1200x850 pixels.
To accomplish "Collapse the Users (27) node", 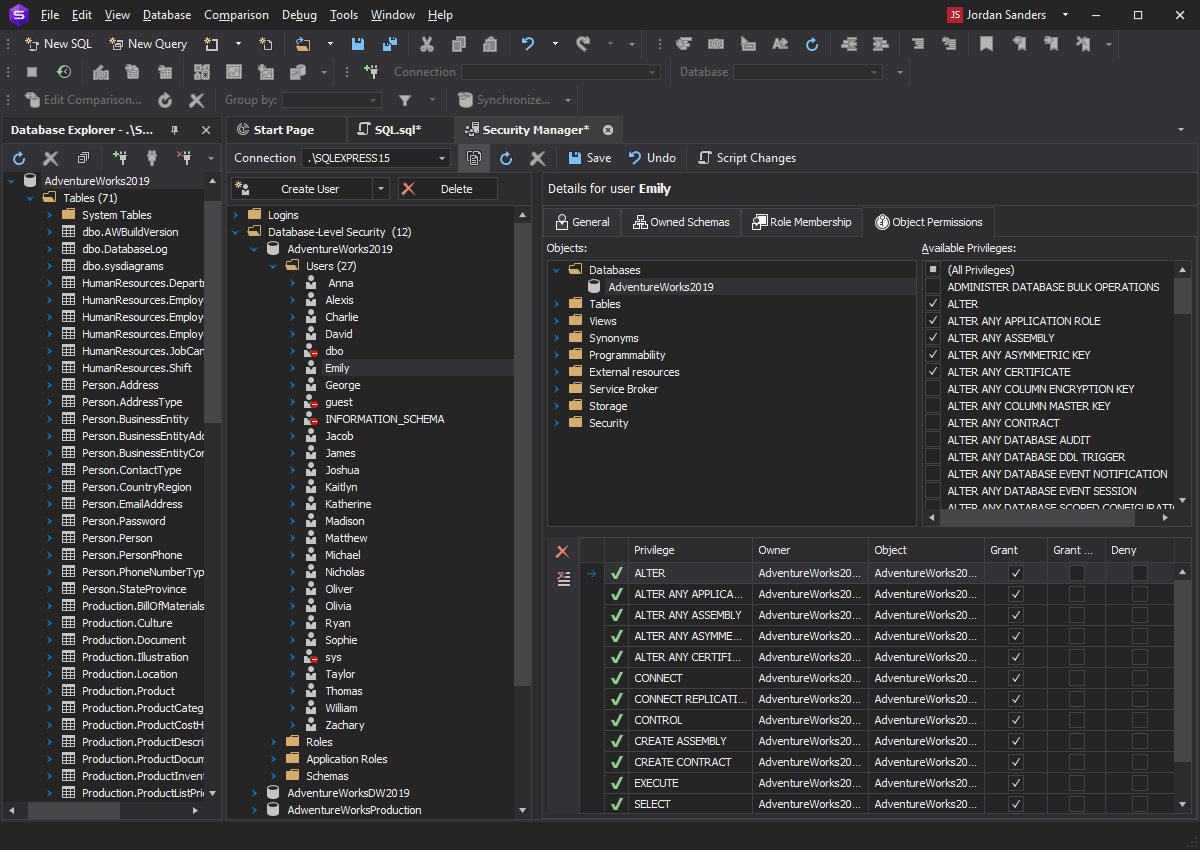I will (272, 265).
